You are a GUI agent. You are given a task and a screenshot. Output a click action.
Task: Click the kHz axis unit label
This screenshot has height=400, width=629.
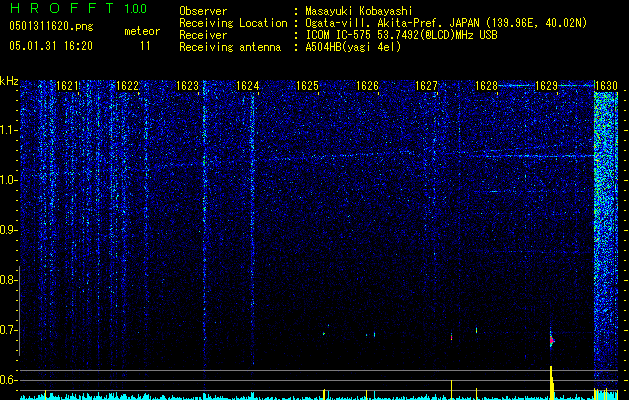9,81
